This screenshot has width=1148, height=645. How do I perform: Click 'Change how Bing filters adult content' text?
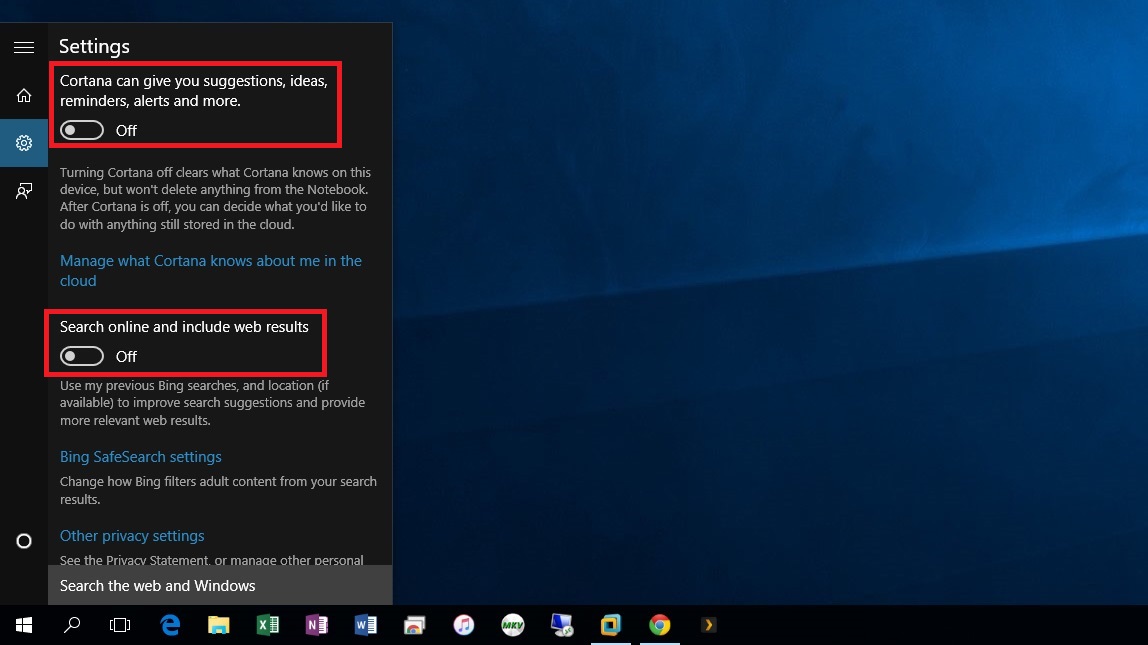point(218,491)
